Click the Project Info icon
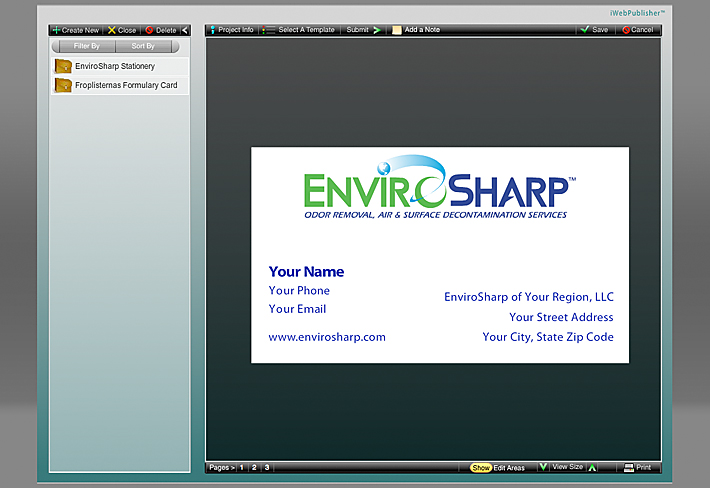Screen dimensions: 710x488 [x=212, y=30]
